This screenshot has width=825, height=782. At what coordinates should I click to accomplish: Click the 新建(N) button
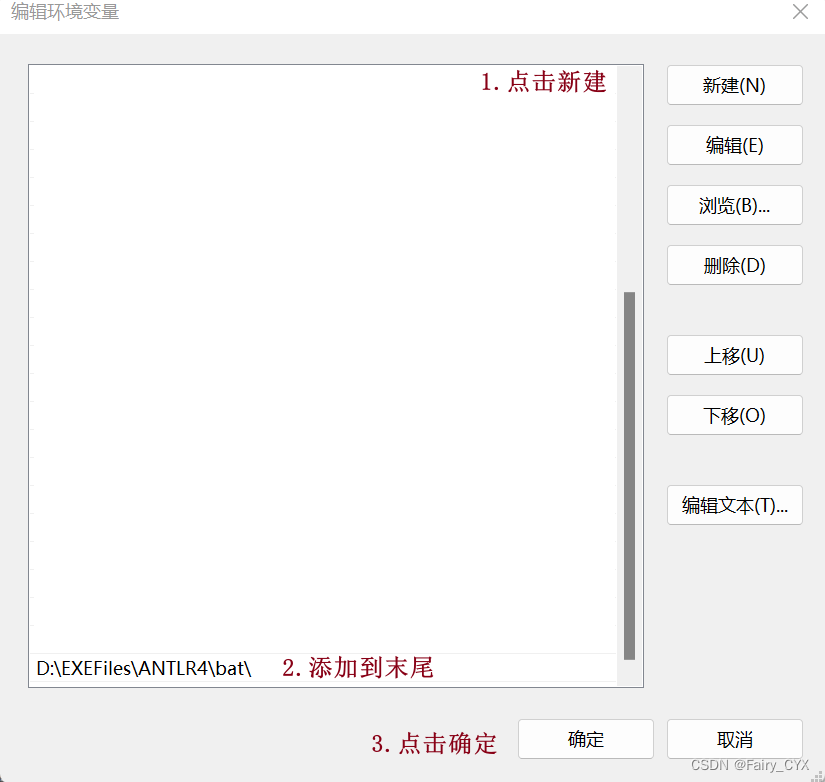(734, 85)
